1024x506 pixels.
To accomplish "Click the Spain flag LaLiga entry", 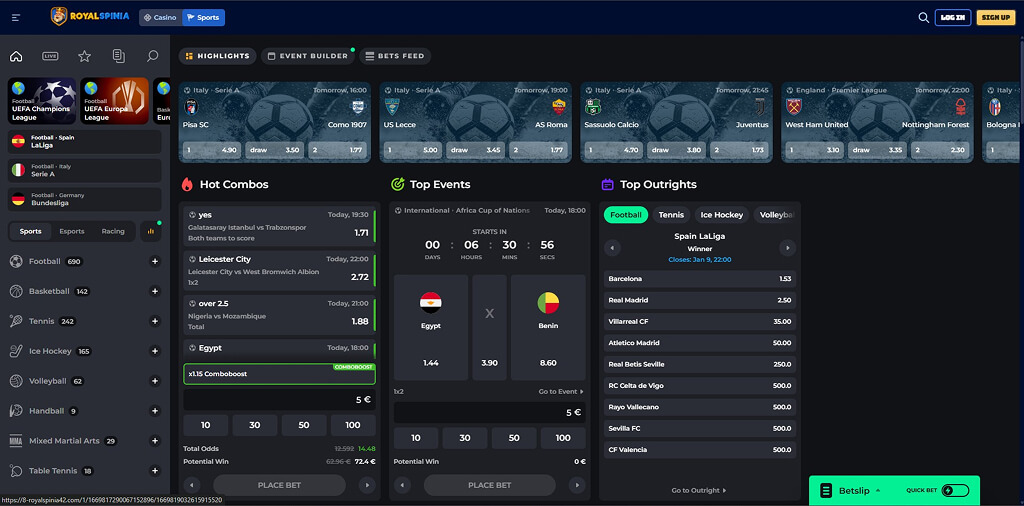I will click(x=84, y=142).
